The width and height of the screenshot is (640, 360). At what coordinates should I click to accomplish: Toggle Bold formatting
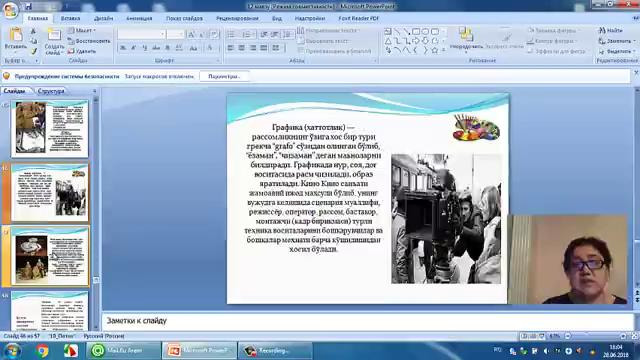(x=123, y=48)
